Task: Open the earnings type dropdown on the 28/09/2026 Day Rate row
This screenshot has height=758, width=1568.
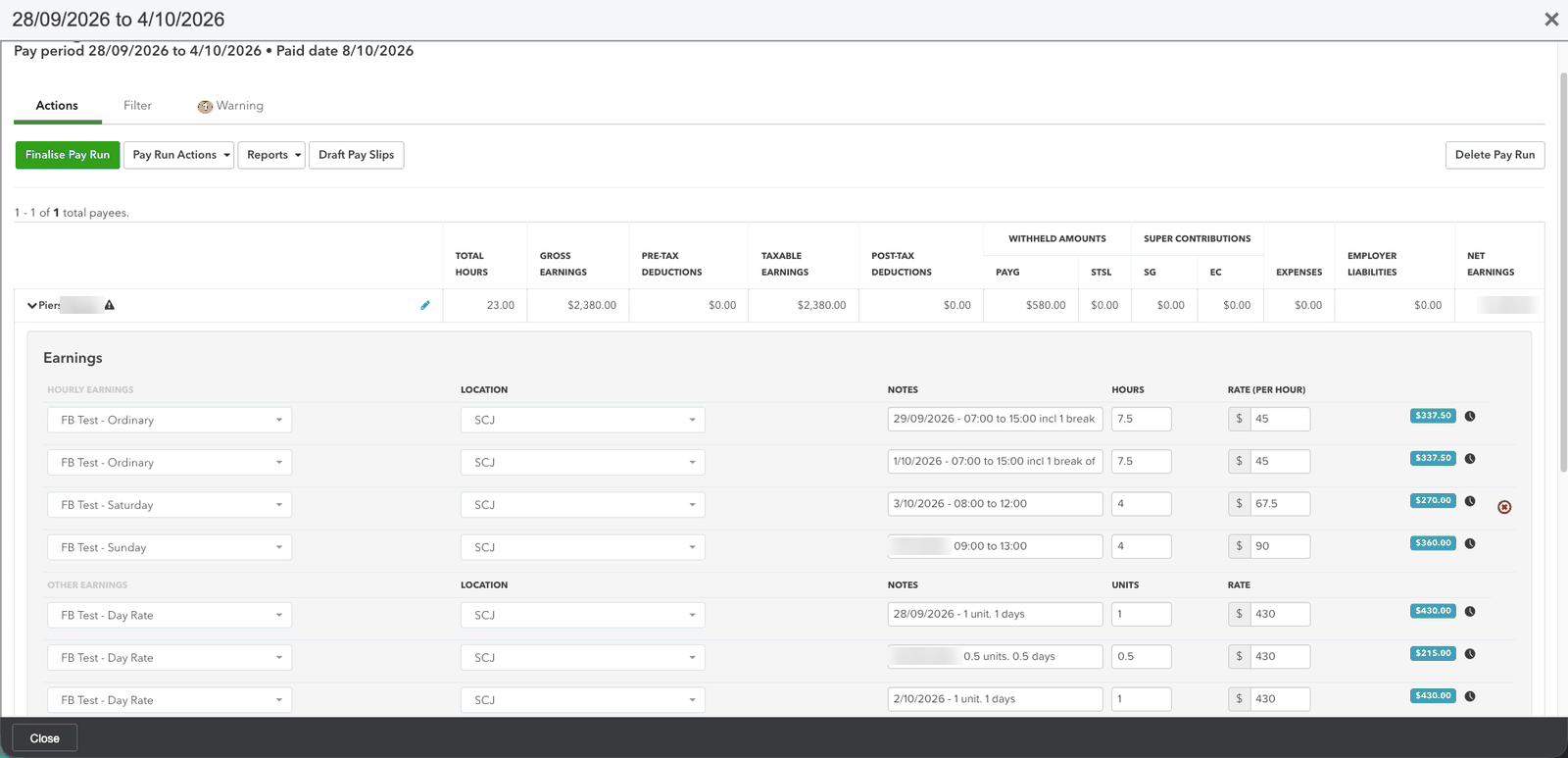Action: (170, 615)
